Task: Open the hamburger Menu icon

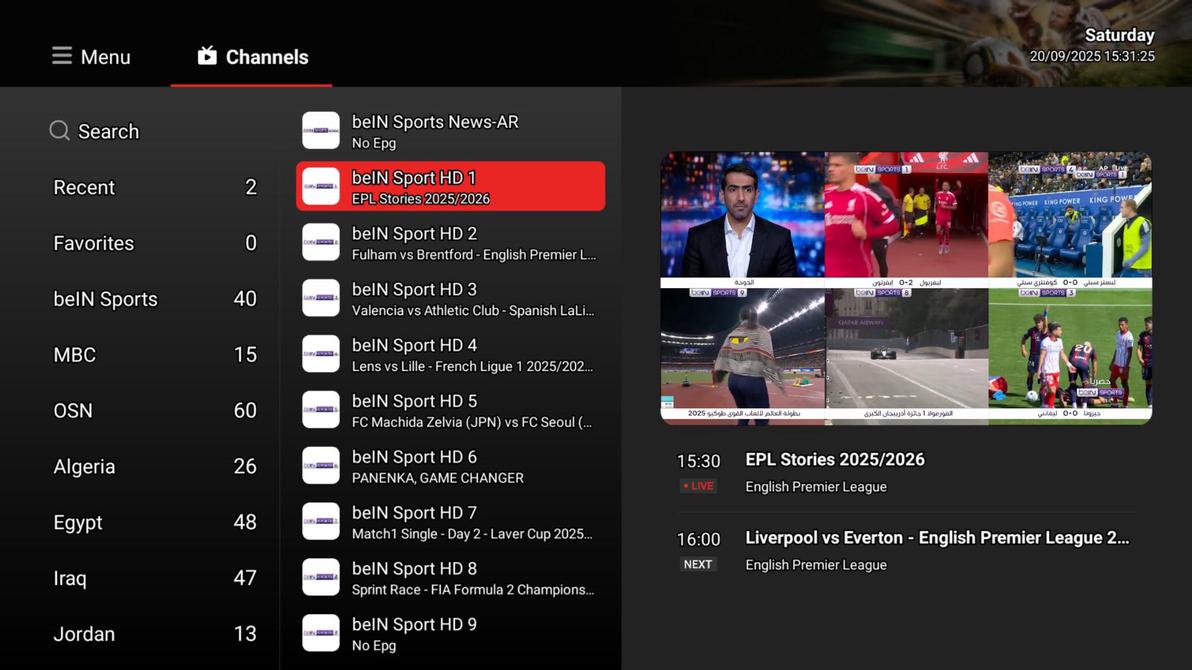Action: pyautogui.click(x=61, y=56)
